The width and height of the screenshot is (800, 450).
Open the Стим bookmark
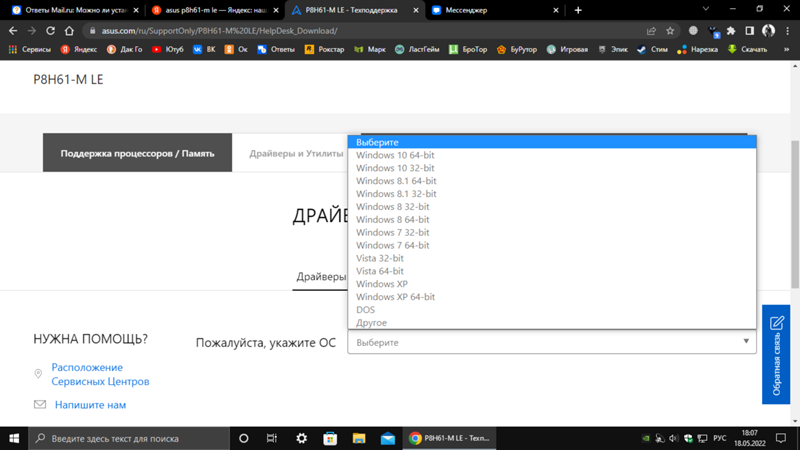(x=653, y=49)
